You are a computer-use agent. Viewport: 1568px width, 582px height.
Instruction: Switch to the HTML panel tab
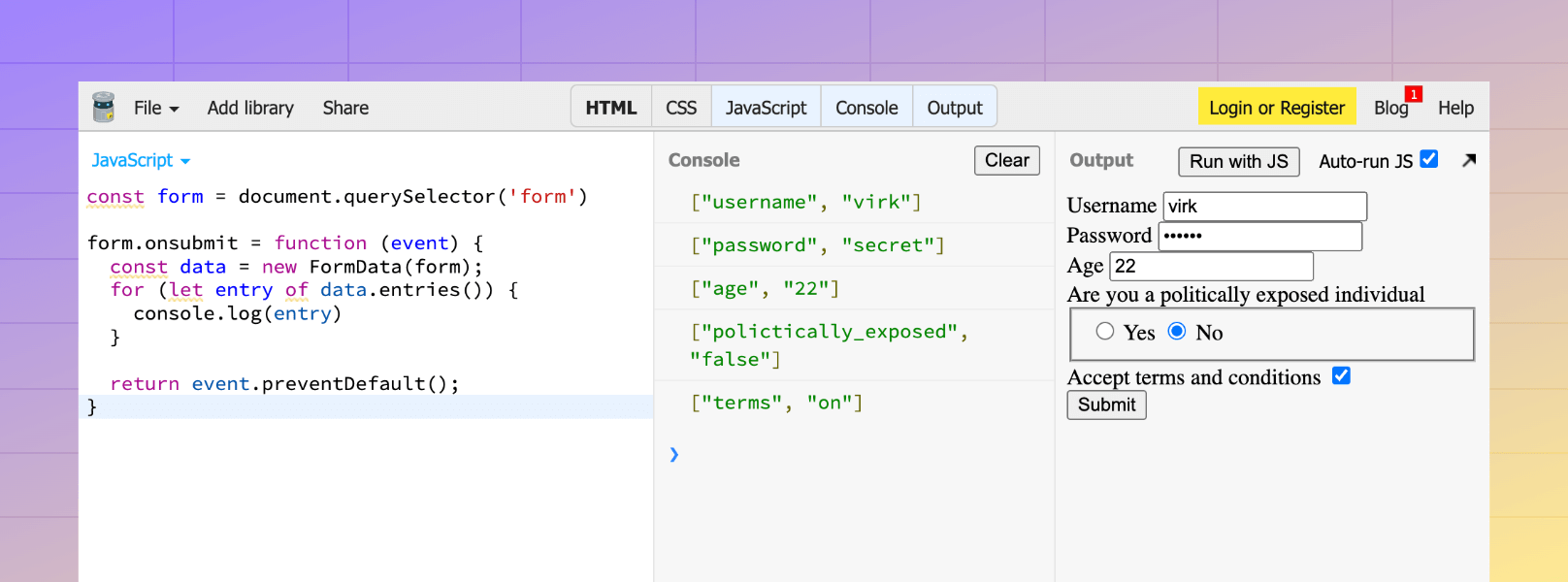pyautogui.click(x=611, y=108)
